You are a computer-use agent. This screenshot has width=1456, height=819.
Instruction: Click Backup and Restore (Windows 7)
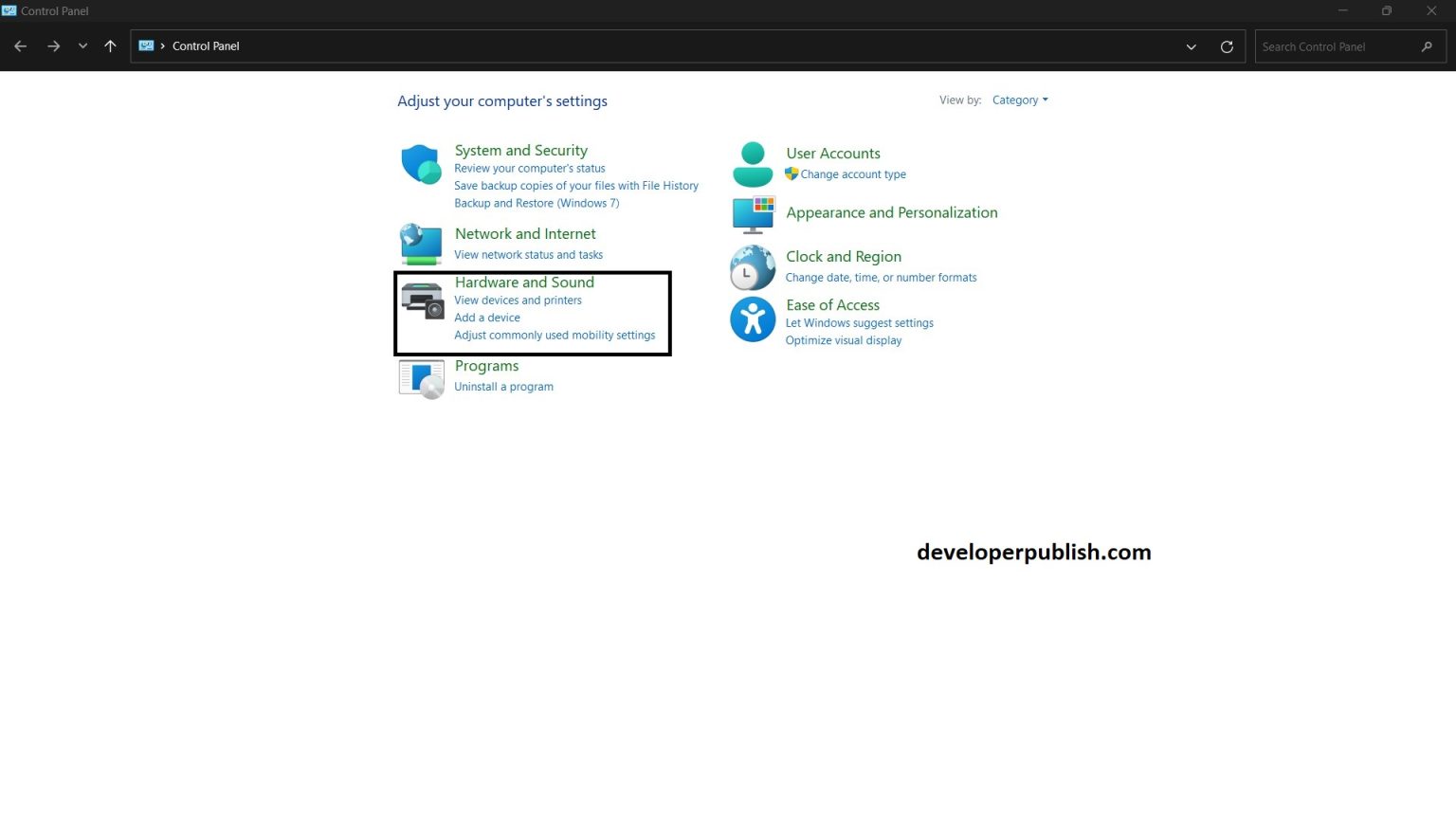(x=537, y=203)
